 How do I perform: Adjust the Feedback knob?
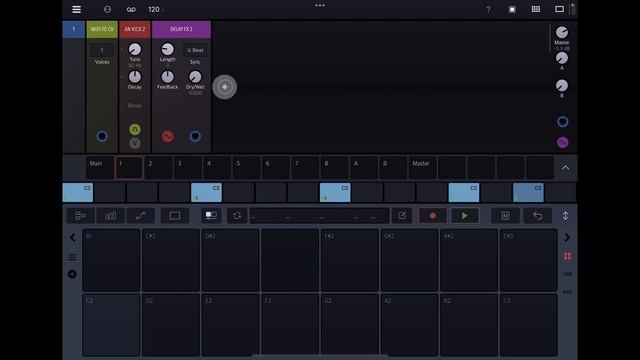coord(167,77)
